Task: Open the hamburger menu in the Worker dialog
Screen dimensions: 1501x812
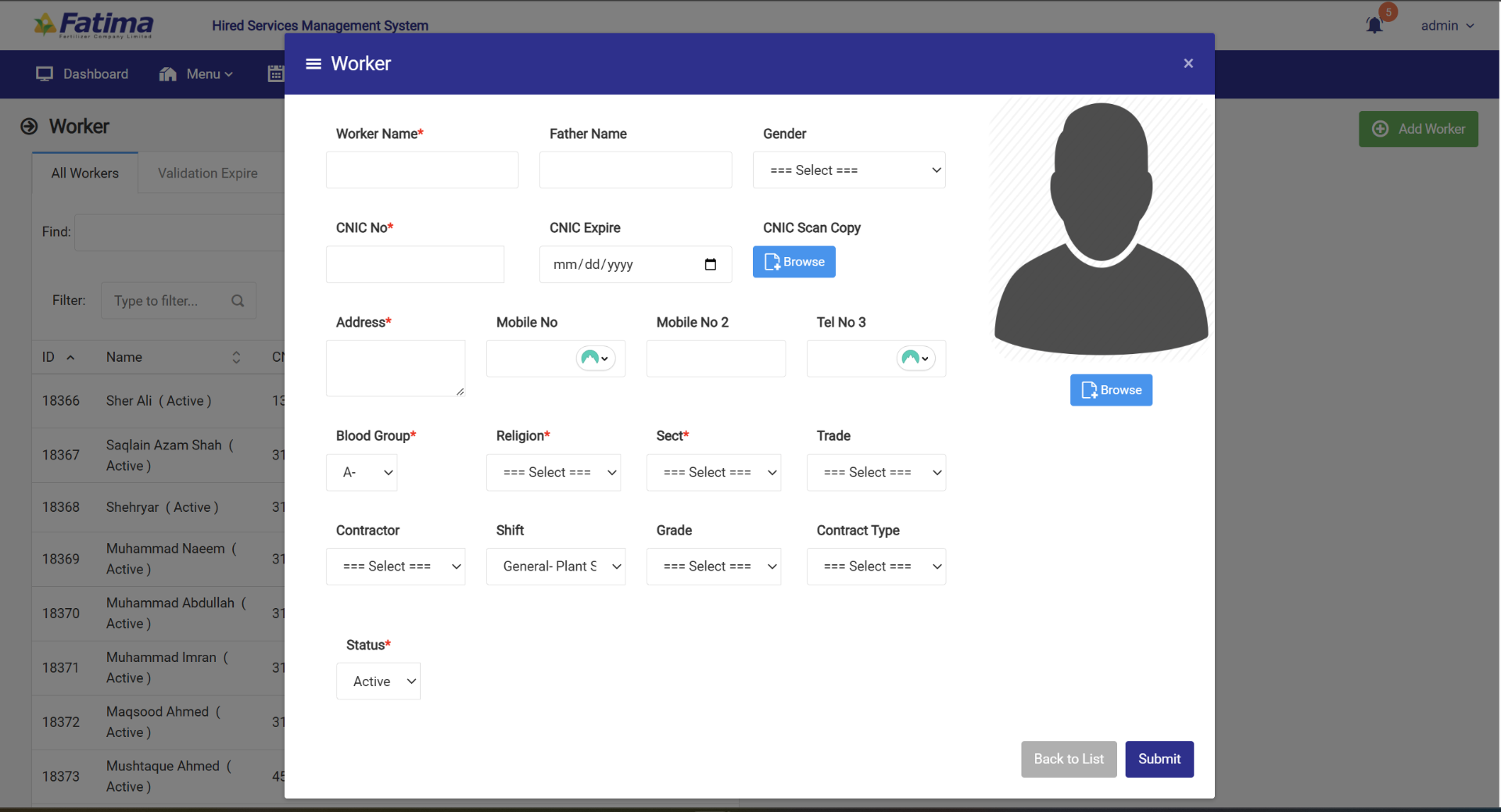Action: click(312, 63)
